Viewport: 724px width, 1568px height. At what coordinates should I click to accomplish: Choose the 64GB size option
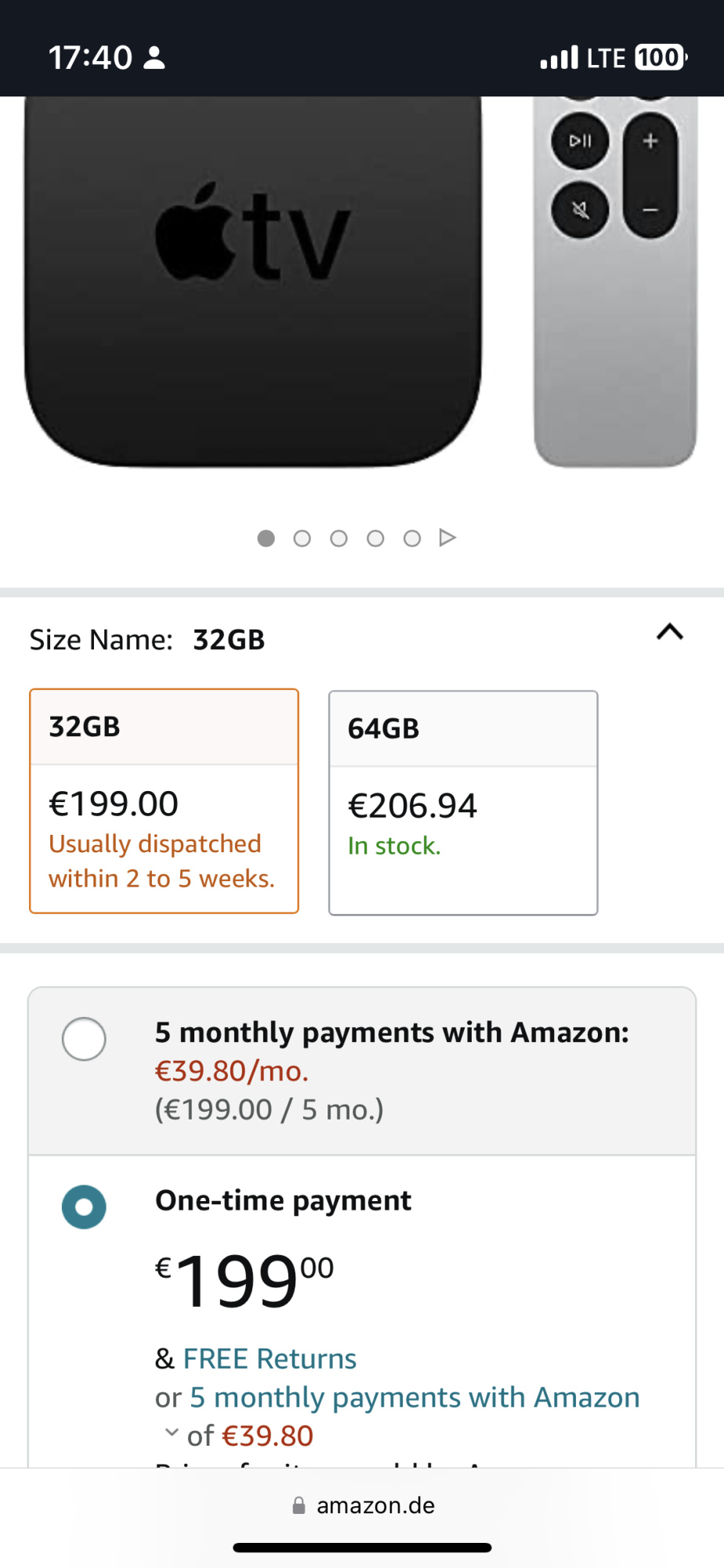[463, 802]
